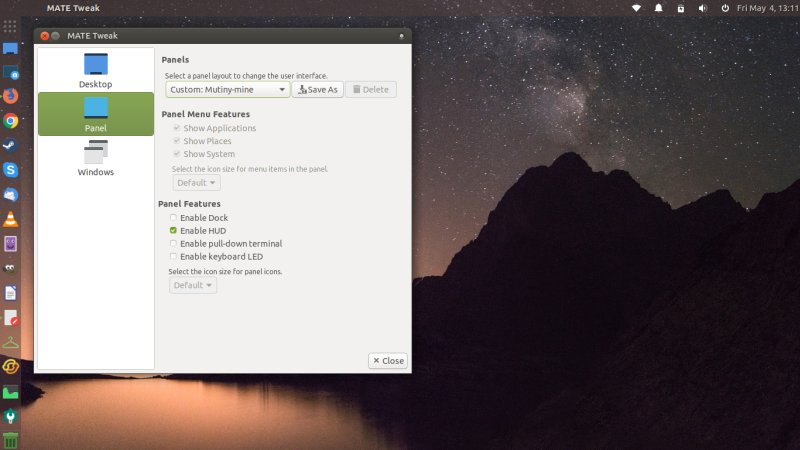Open the clothes hanger app in dock

tap(10, 342)
